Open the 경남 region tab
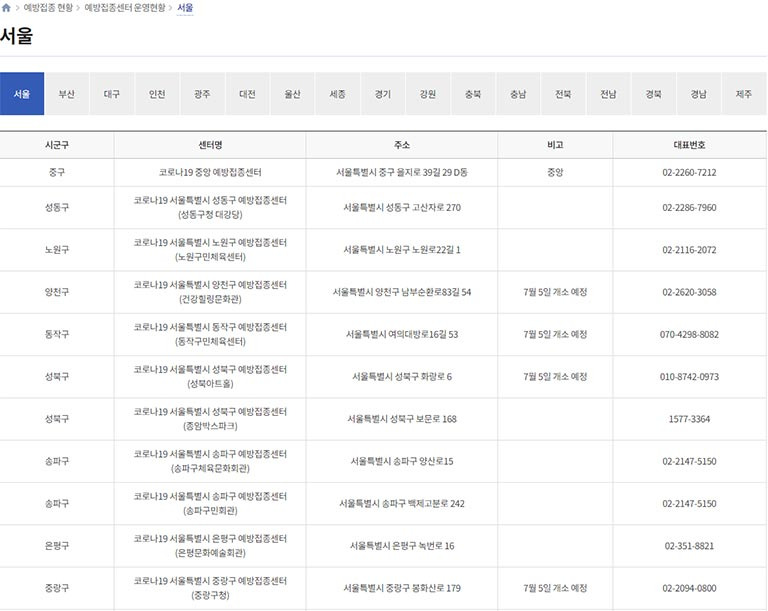 pos(698,94)
